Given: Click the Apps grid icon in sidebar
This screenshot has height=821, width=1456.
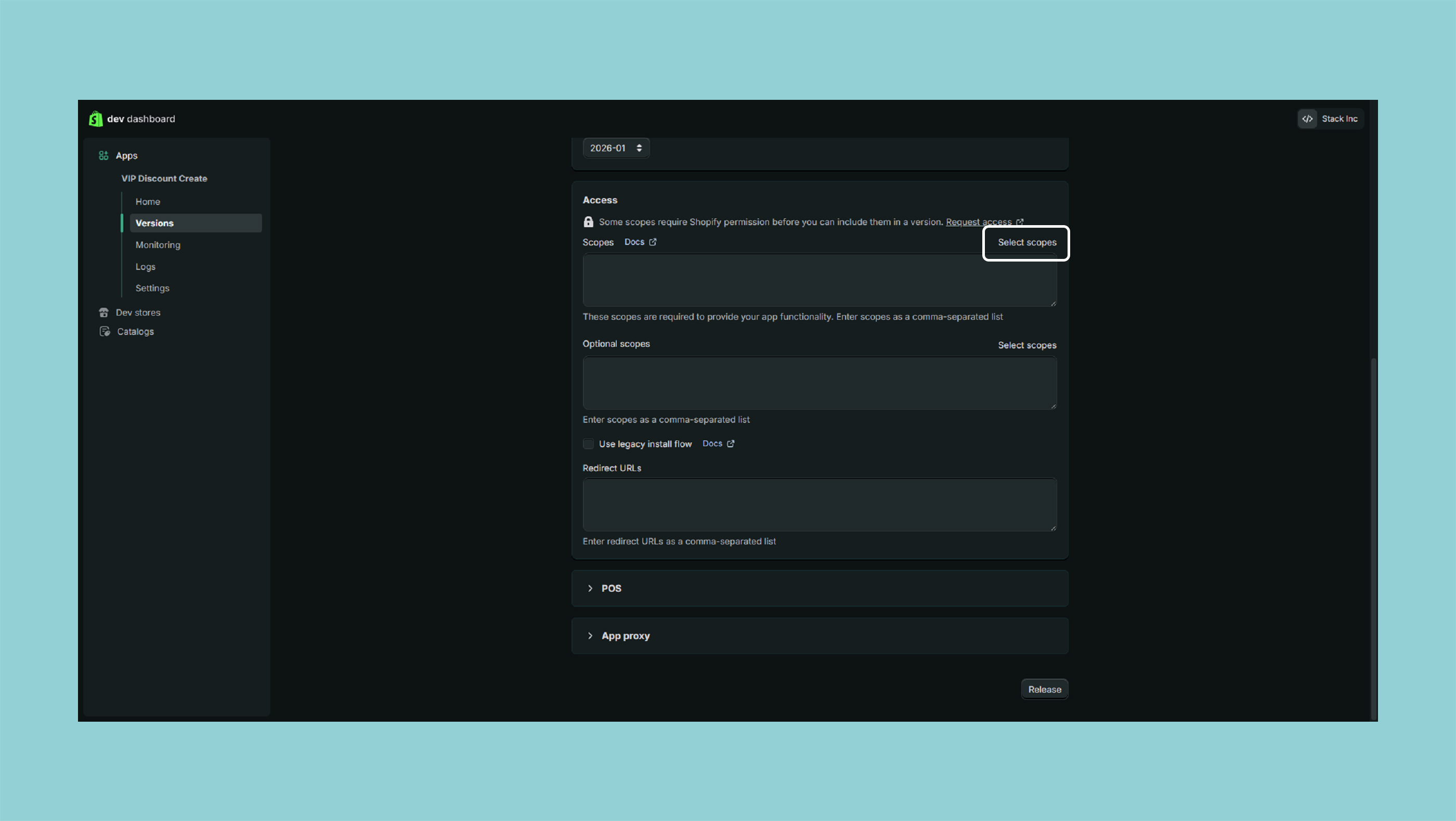Looking at the screenshot, I should pos(103,155).
